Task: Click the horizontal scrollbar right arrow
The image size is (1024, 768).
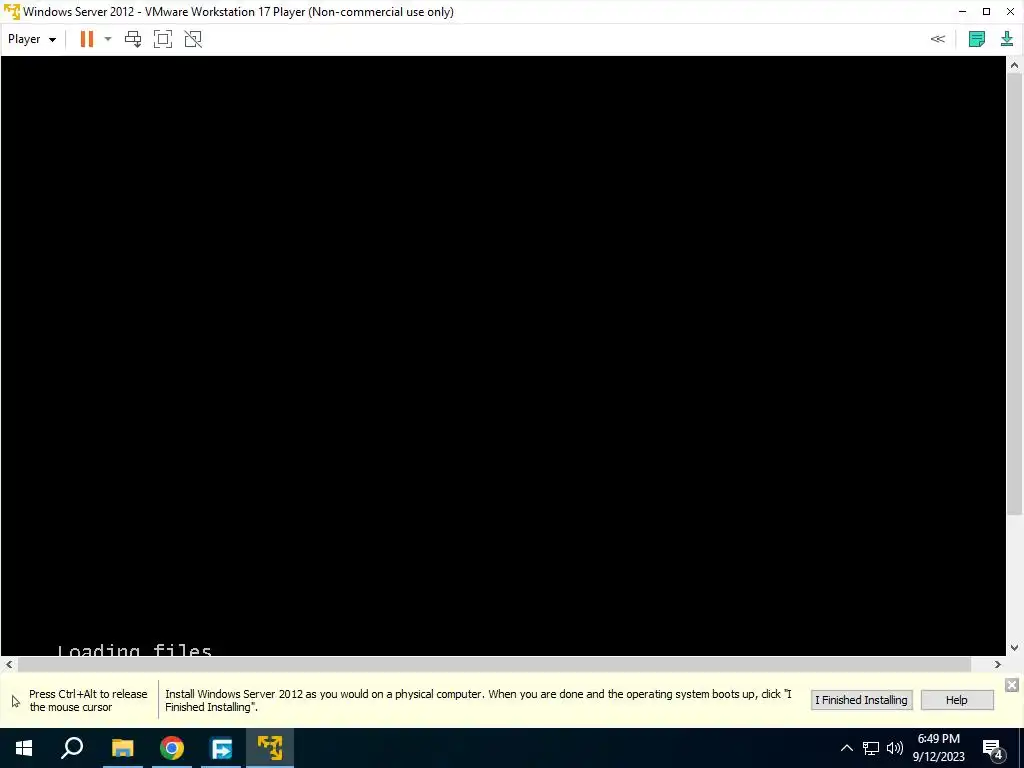Action: [997, 665]
